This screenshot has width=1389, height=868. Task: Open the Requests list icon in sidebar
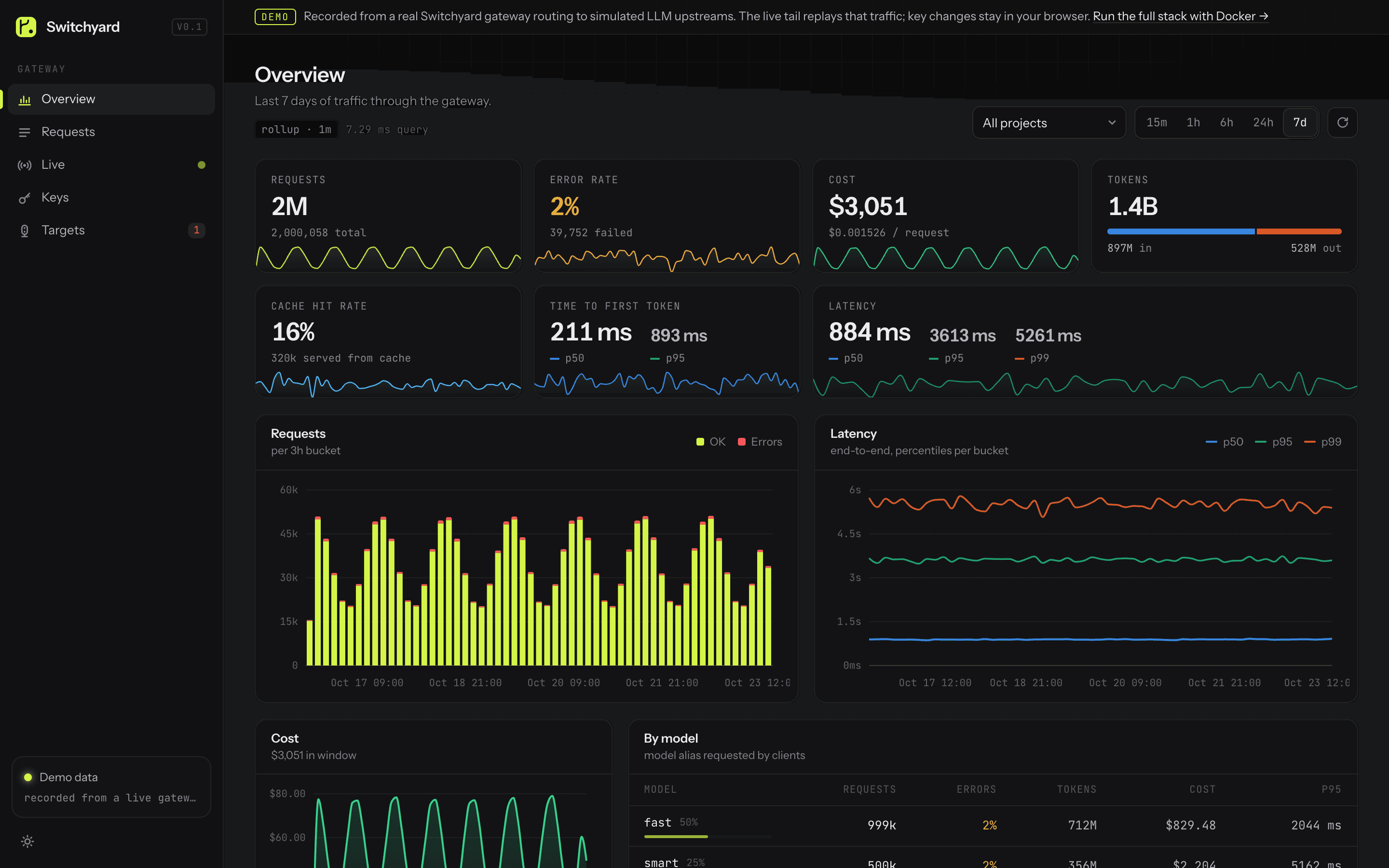coord(24,133)
